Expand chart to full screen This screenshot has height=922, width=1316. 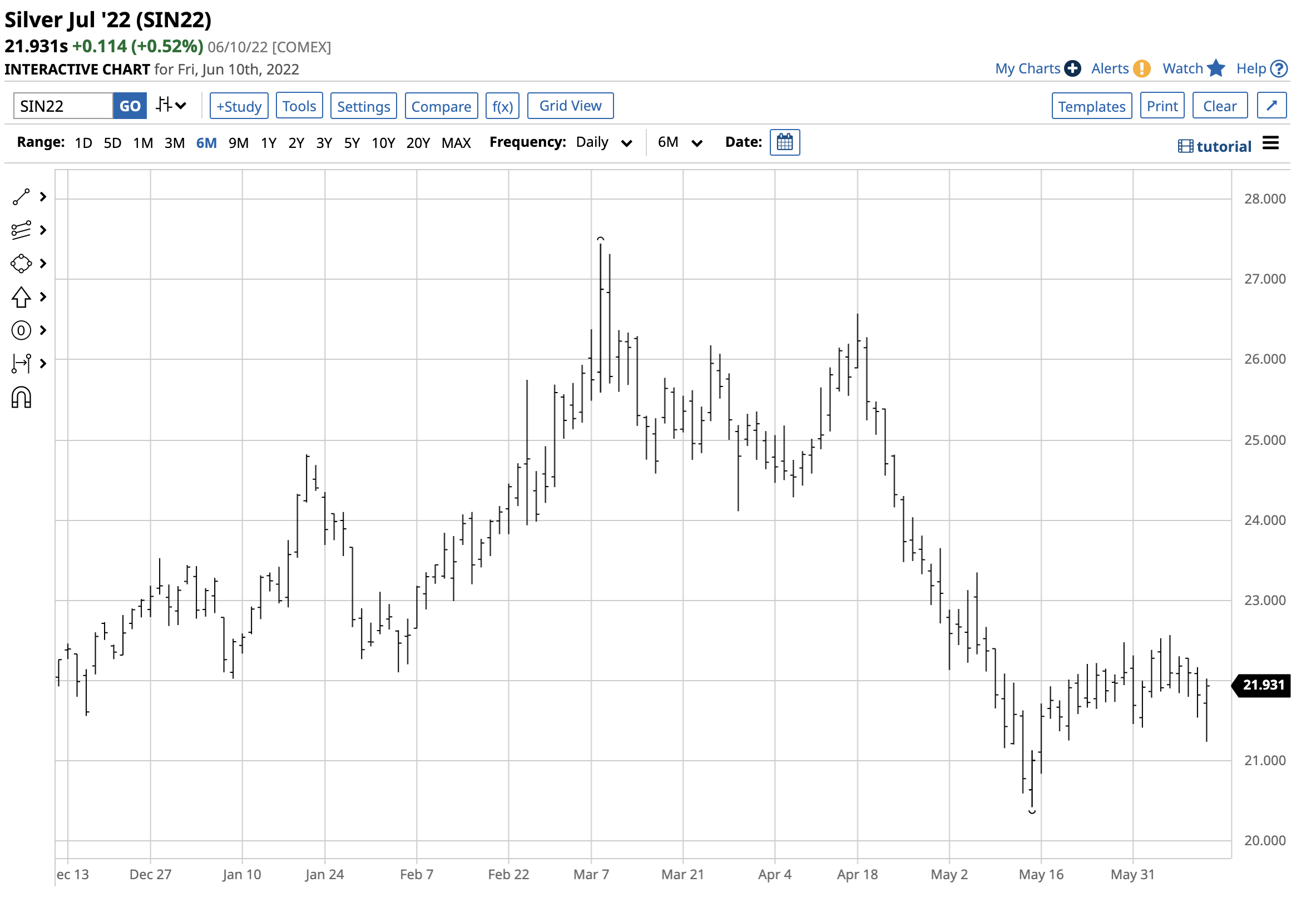pyautogui.click(x=1272, y=106)
